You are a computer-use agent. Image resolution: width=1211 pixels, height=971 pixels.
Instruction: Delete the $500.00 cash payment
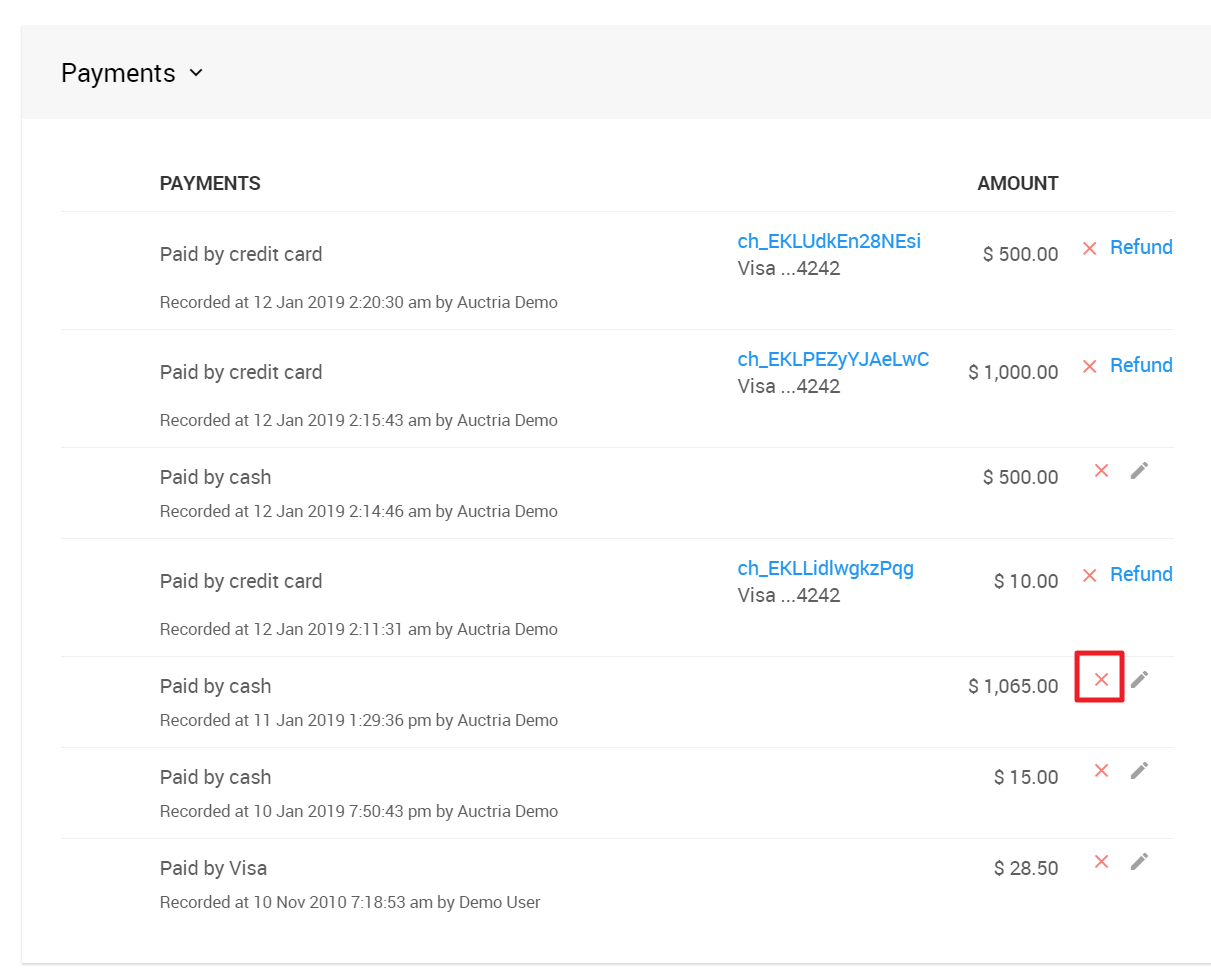(x=1101, y=471)
